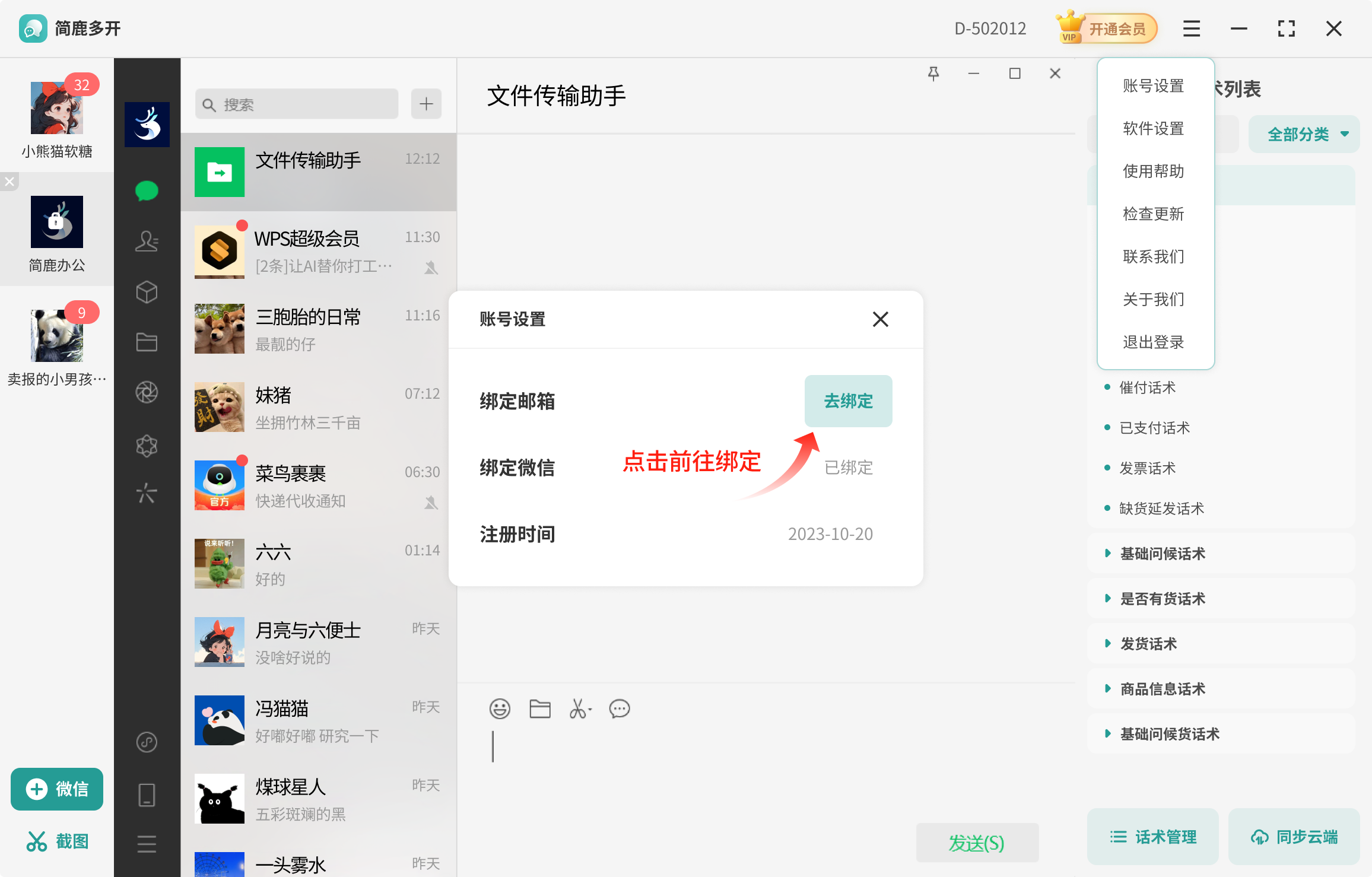Expand the 发货话术 group
Viewport: 1372px width, 877px height.
1148,644
